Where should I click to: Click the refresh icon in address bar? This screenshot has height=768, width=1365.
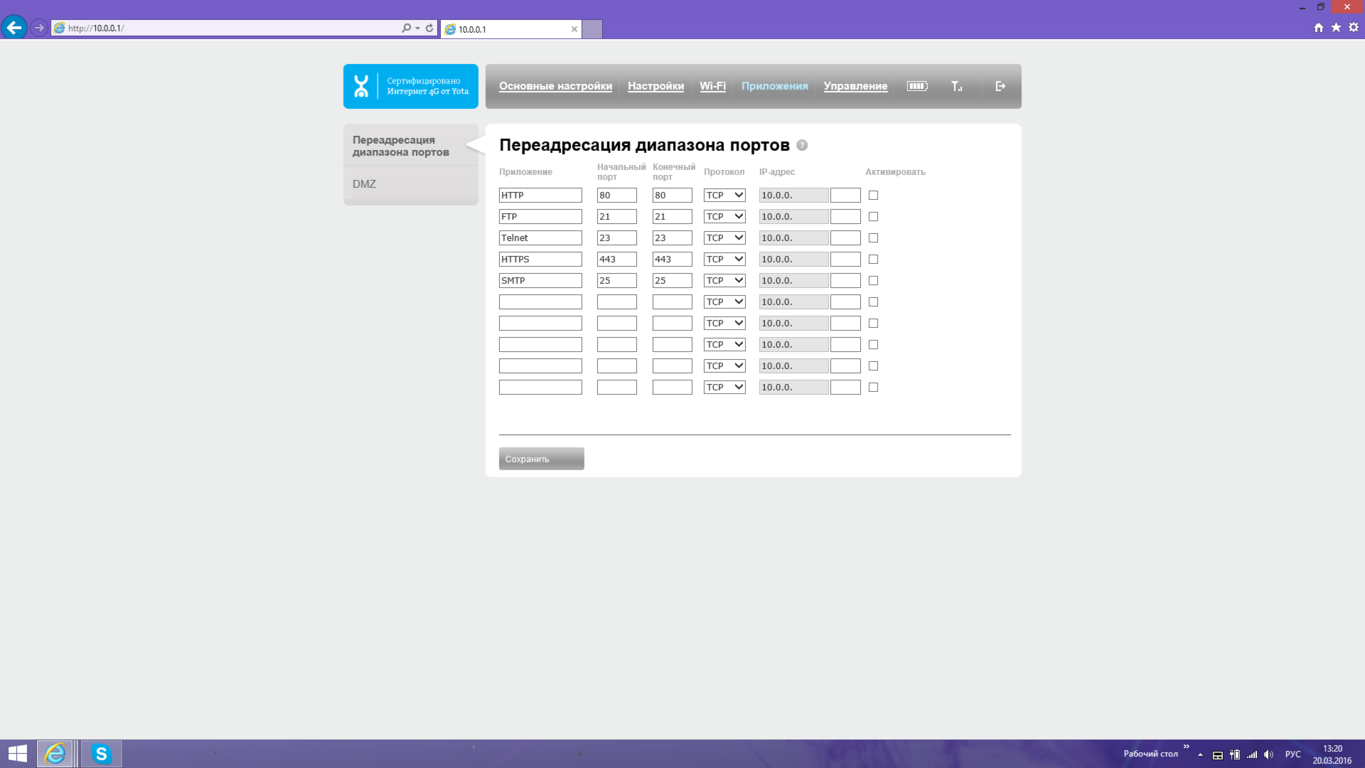430,28
